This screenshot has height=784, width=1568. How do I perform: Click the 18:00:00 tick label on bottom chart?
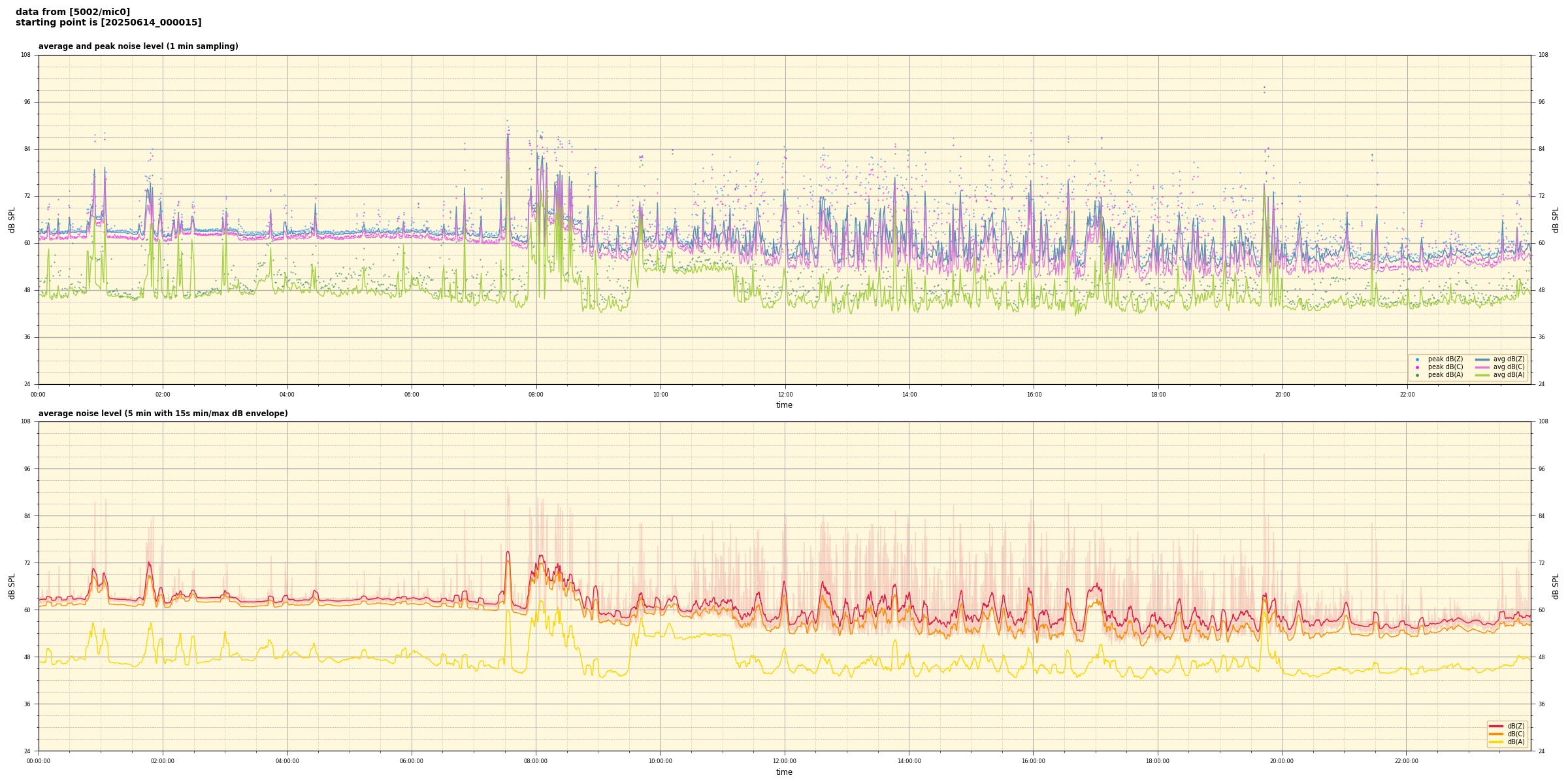(1158, 761)
